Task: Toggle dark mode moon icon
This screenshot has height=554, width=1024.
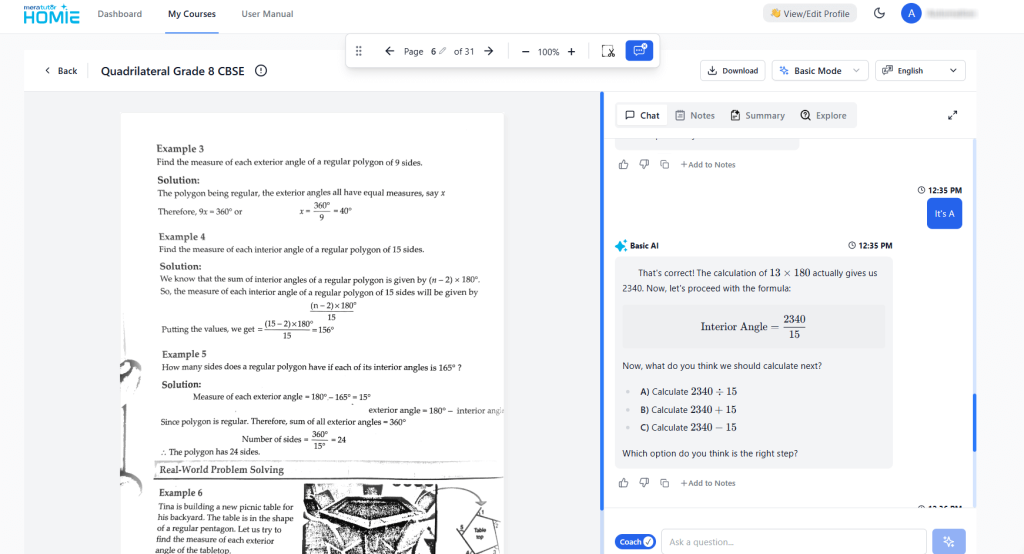Action: (x=879, y=13)
